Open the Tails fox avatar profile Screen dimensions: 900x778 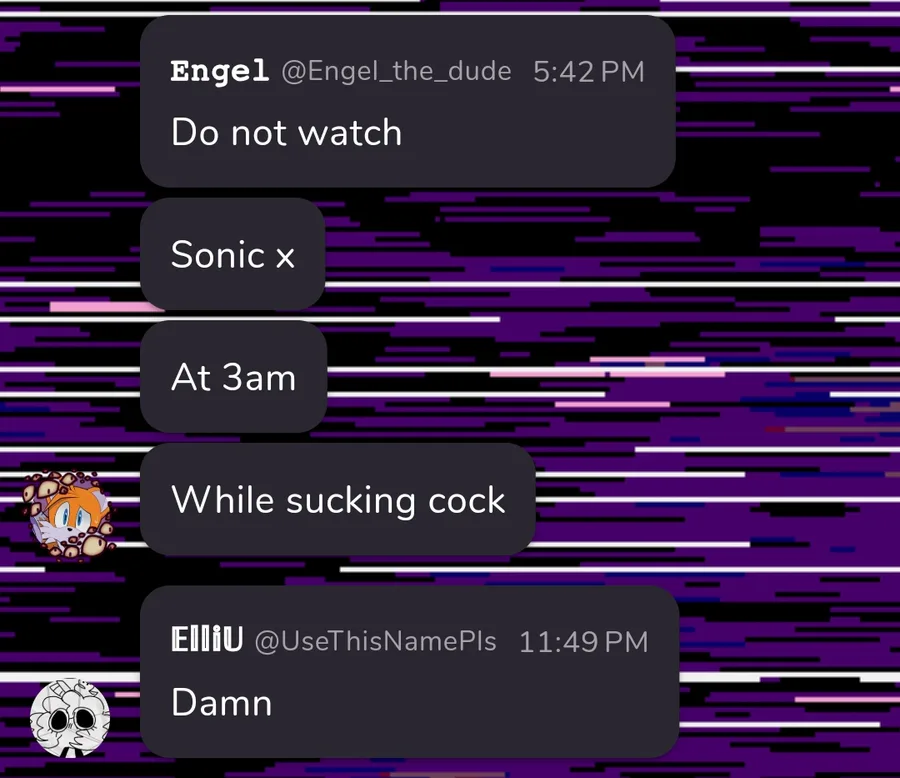[x=69, y=514]
